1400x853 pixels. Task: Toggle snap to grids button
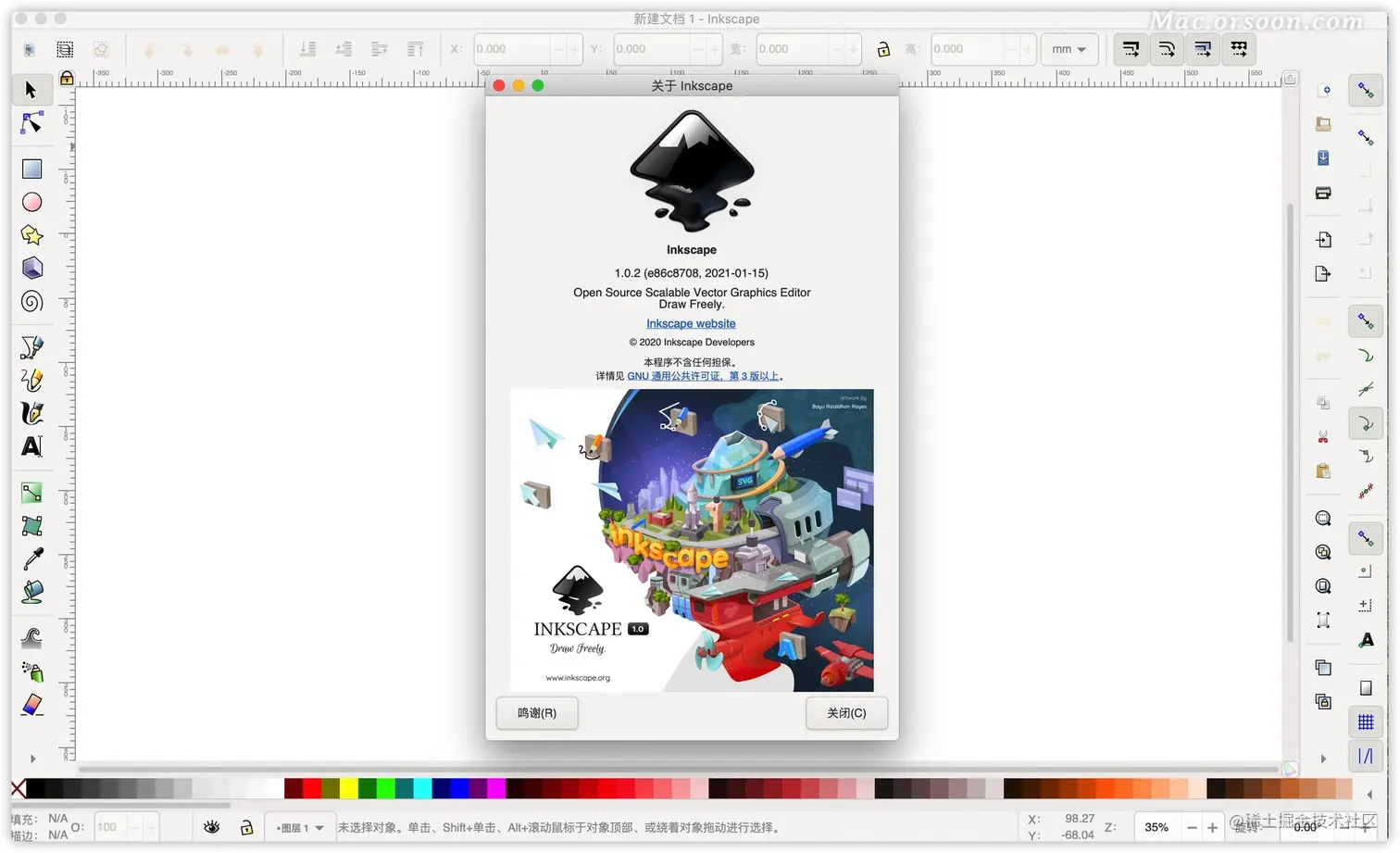pos(1366,722)
